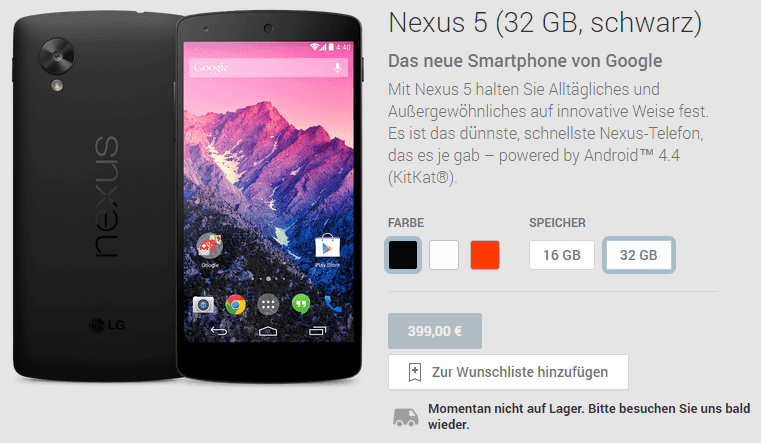
Task: Open the app drawer icon on phone
Action: (x=268, y=305)
